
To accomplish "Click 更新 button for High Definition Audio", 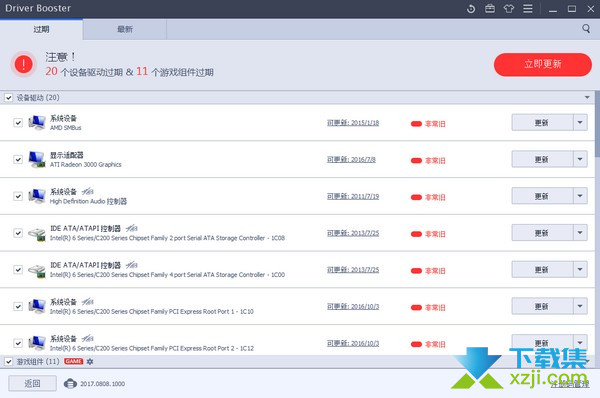I will click(x=542, y=196).
